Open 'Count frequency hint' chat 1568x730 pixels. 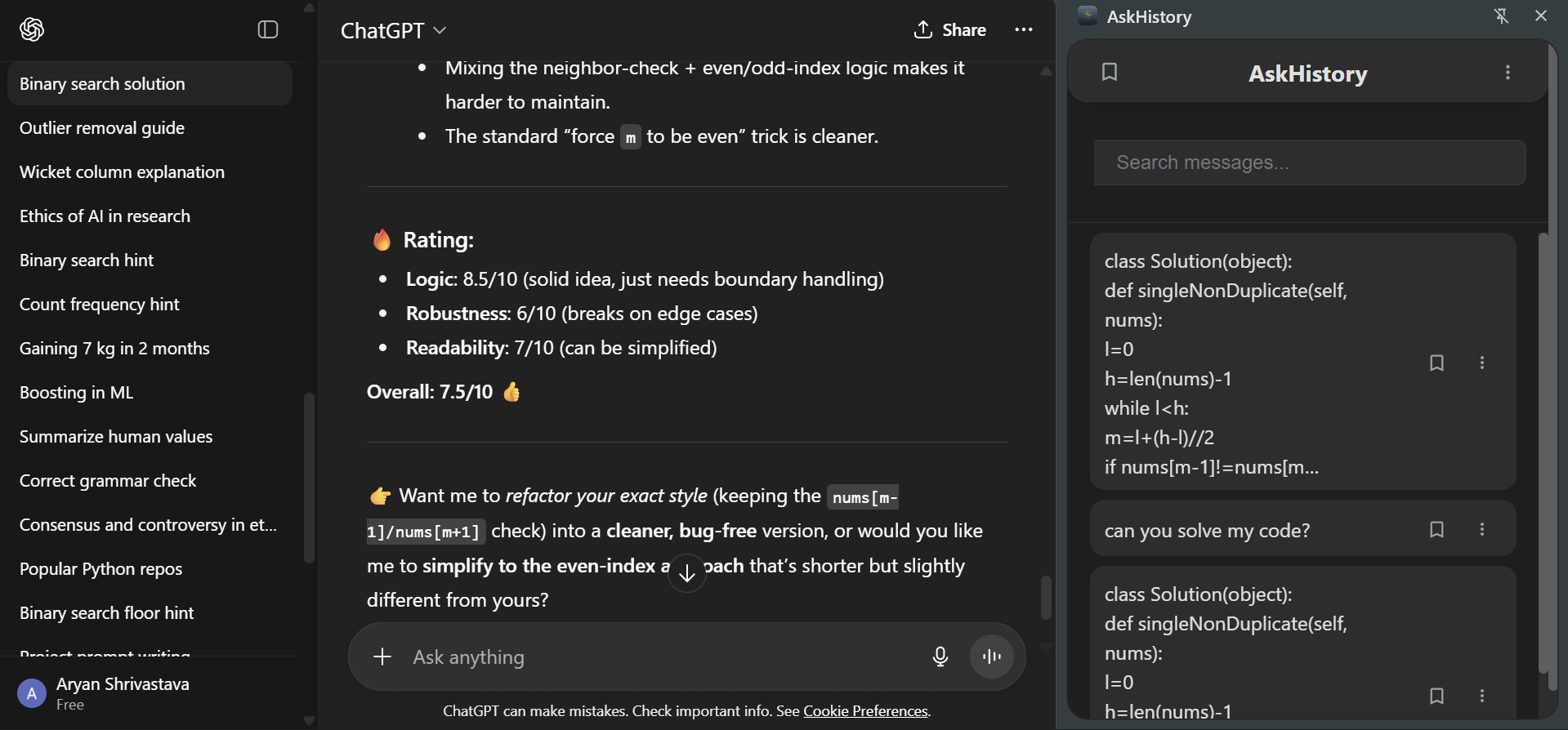[150, 304]
